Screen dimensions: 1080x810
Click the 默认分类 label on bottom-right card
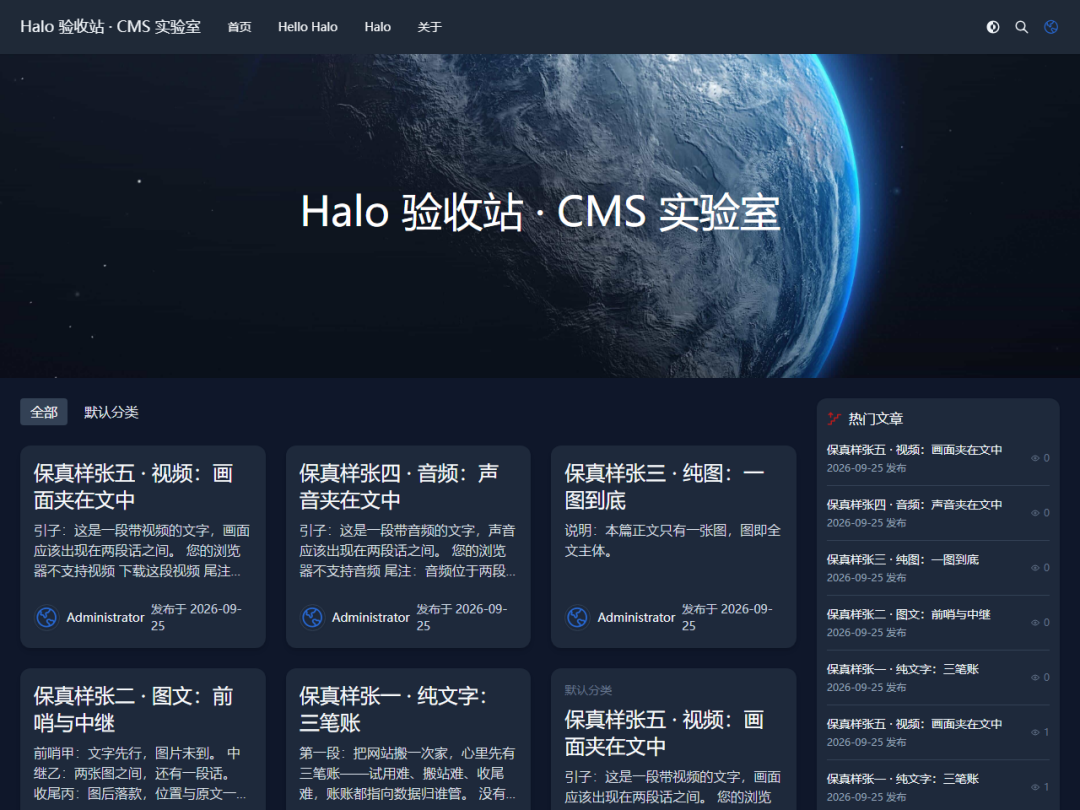point(588,689)
